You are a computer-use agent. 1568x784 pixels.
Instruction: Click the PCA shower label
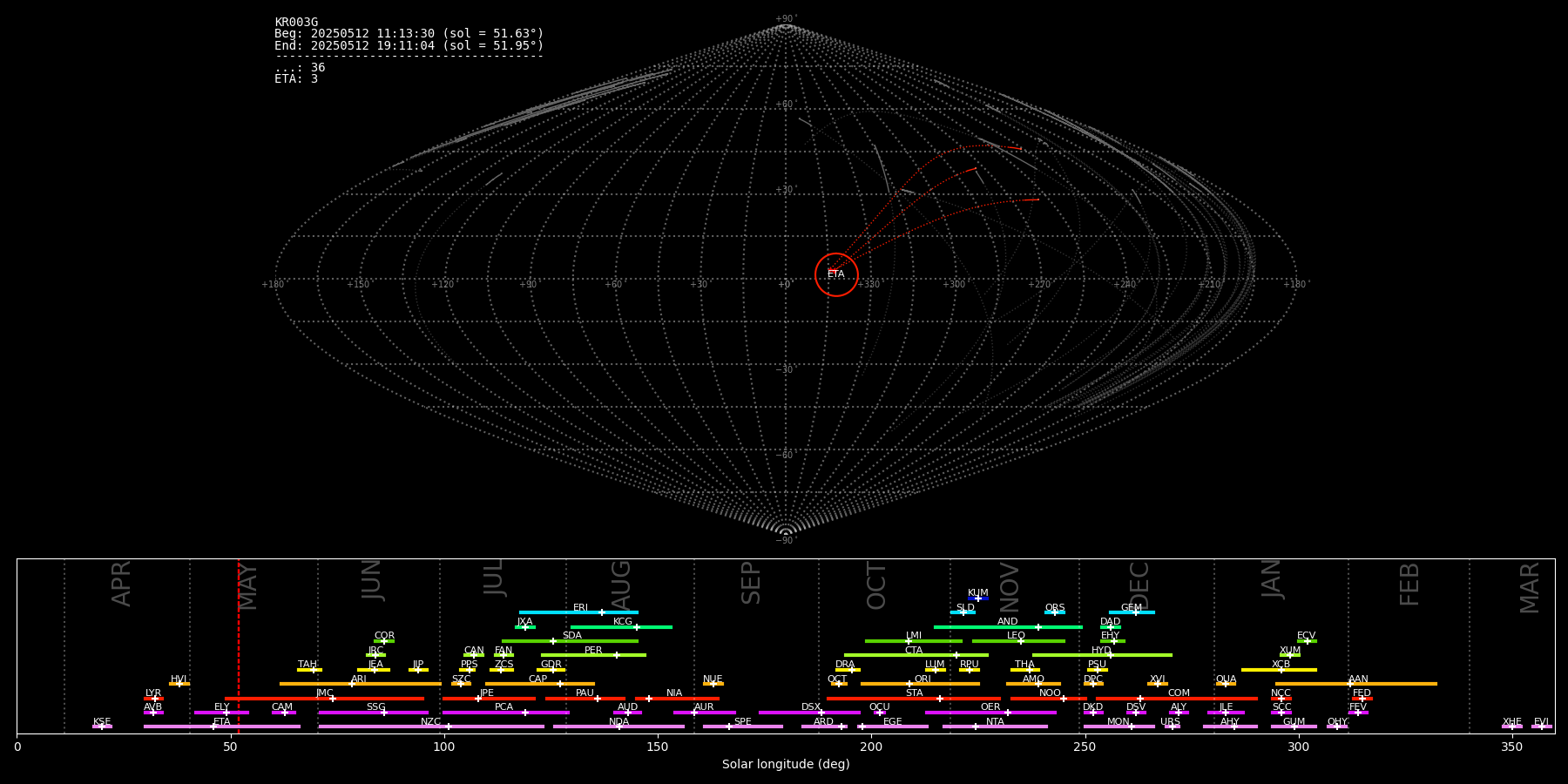coord(504,707)
